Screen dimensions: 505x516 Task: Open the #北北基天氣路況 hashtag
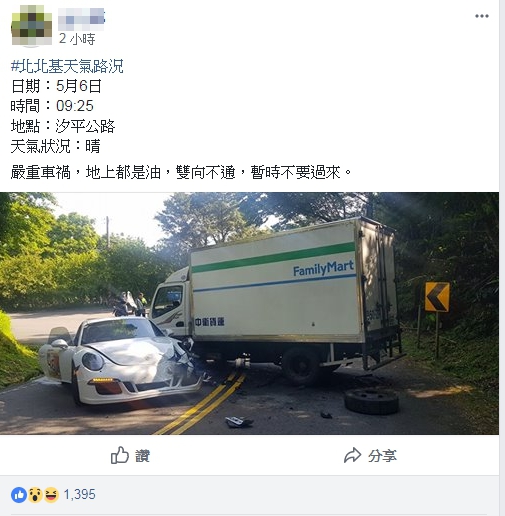pos(67,66)
